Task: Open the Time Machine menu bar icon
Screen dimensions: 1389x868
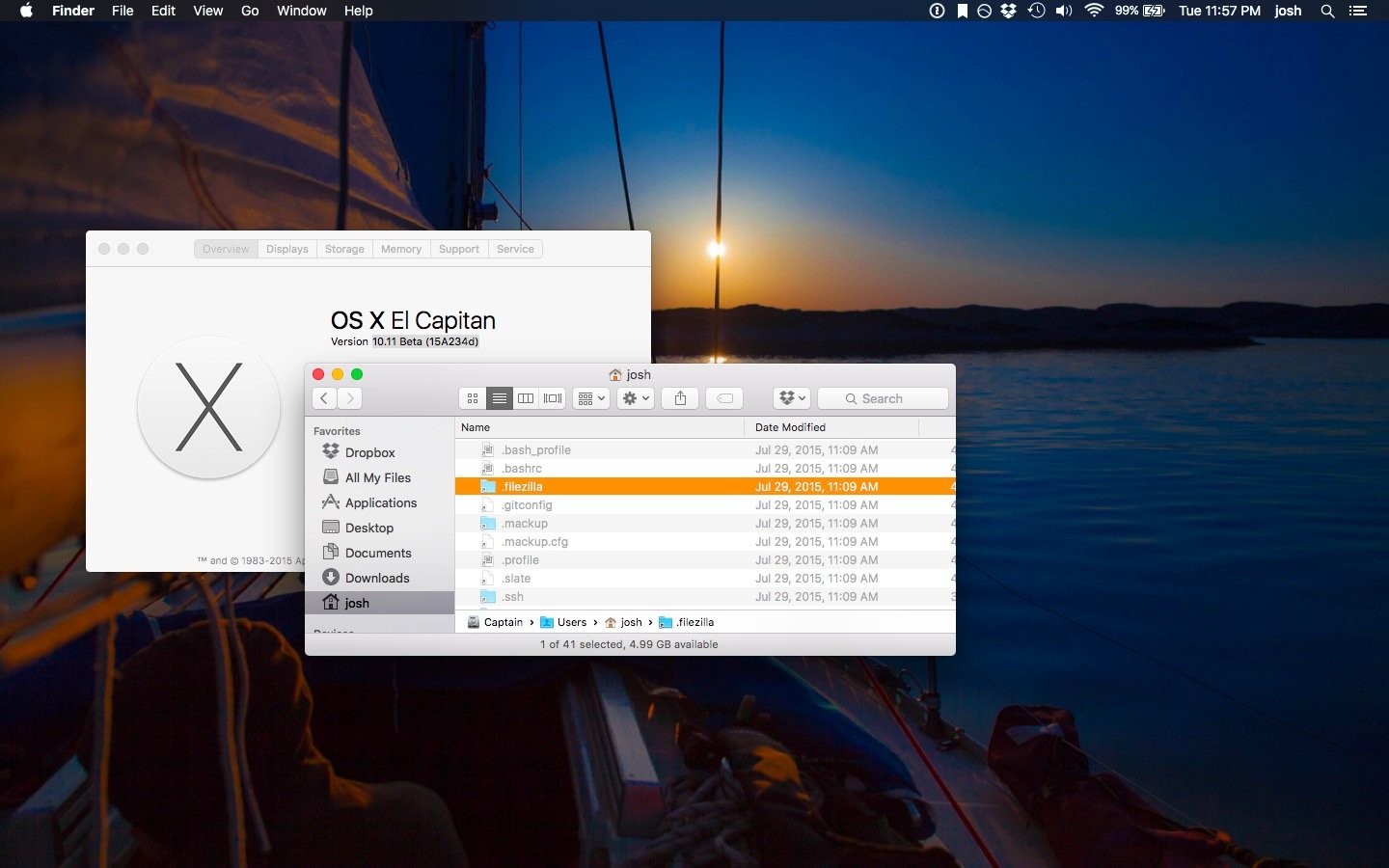Action: [x=1037, y=11]
